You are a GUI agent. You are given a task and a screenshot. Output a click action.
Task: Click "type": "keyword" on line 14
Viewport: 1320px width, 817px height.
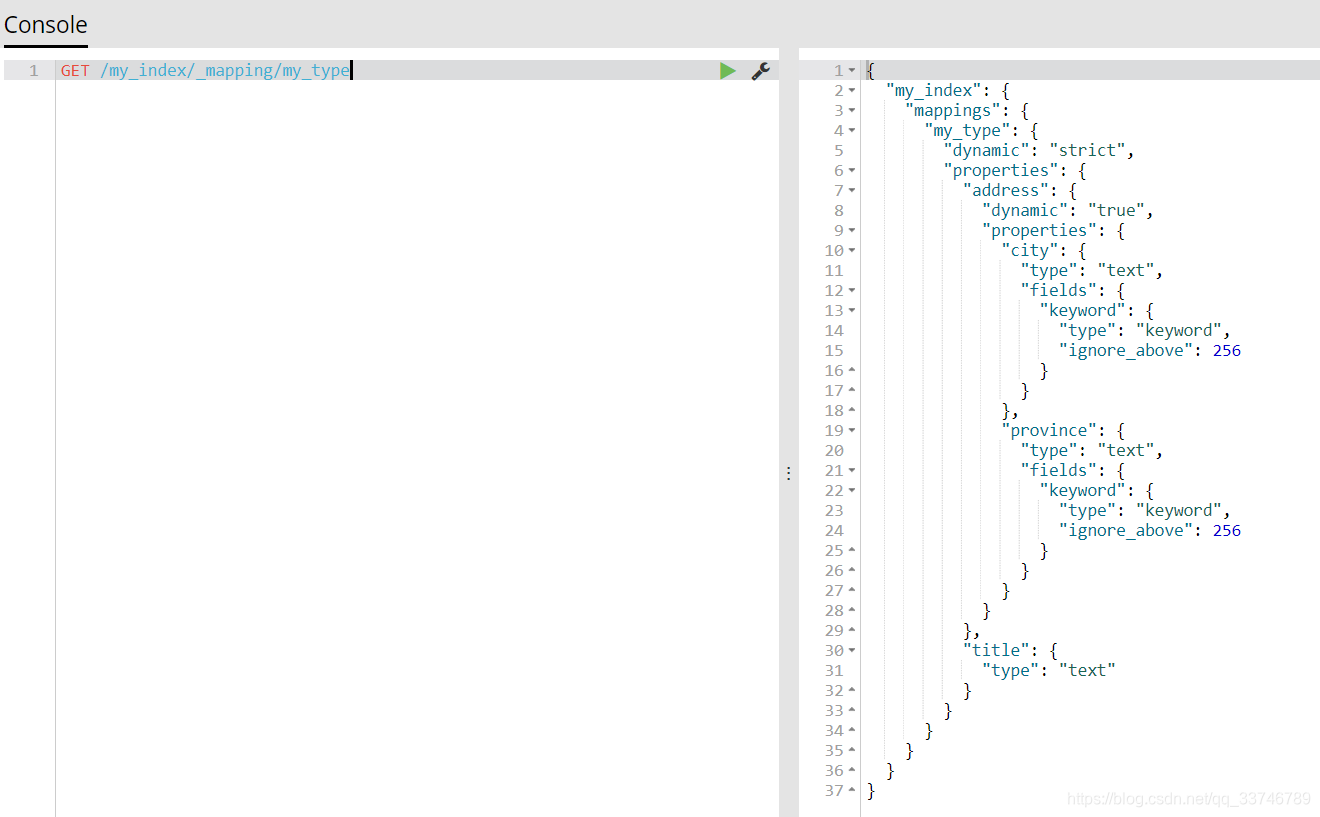[1145, 331]
